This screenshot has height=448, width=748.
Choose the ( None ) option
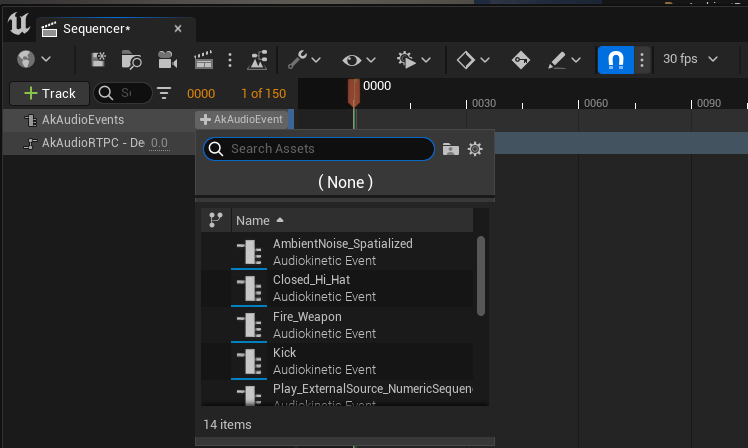tap(345, 182)
